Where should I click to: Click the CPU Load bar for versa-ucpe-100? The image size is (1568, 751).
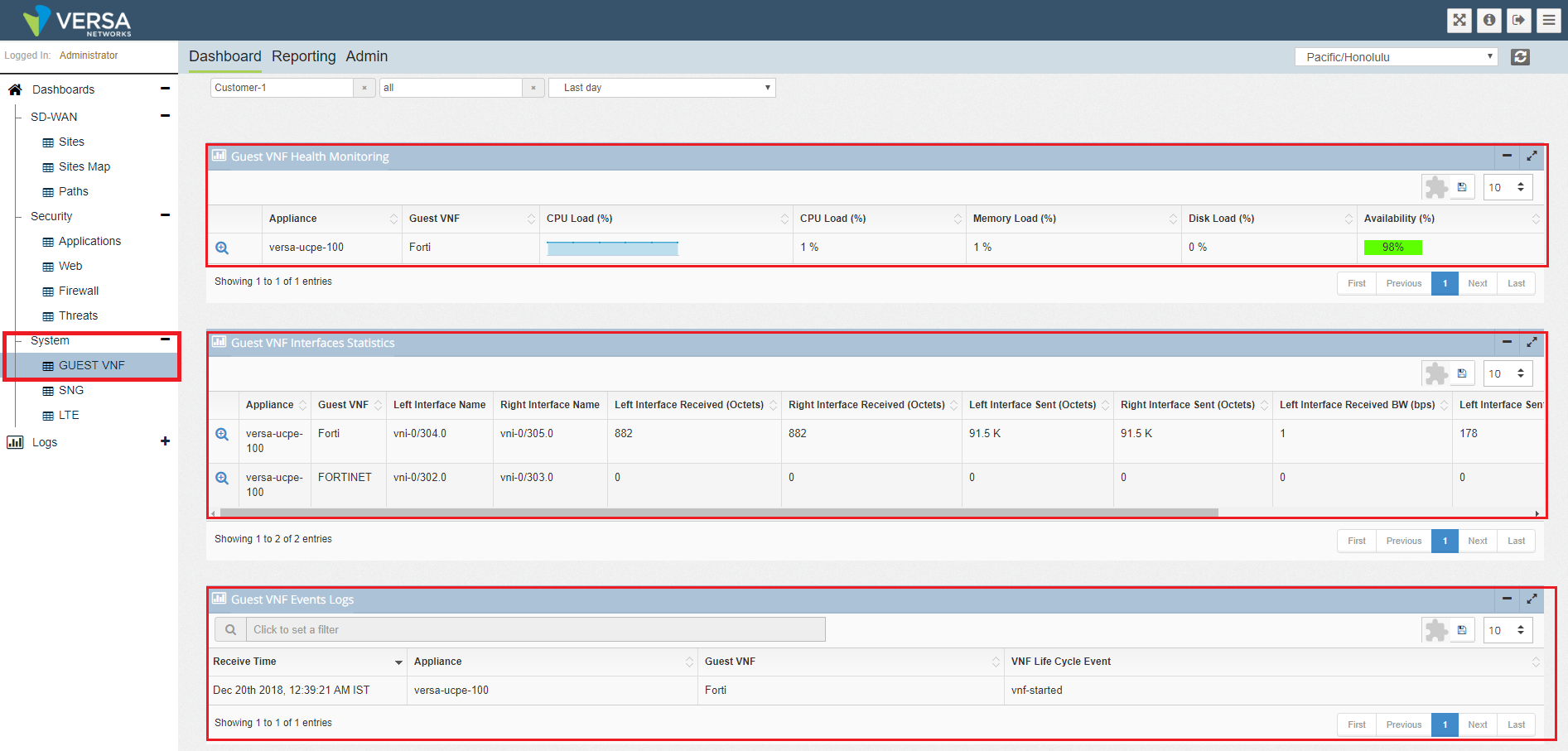612,248
